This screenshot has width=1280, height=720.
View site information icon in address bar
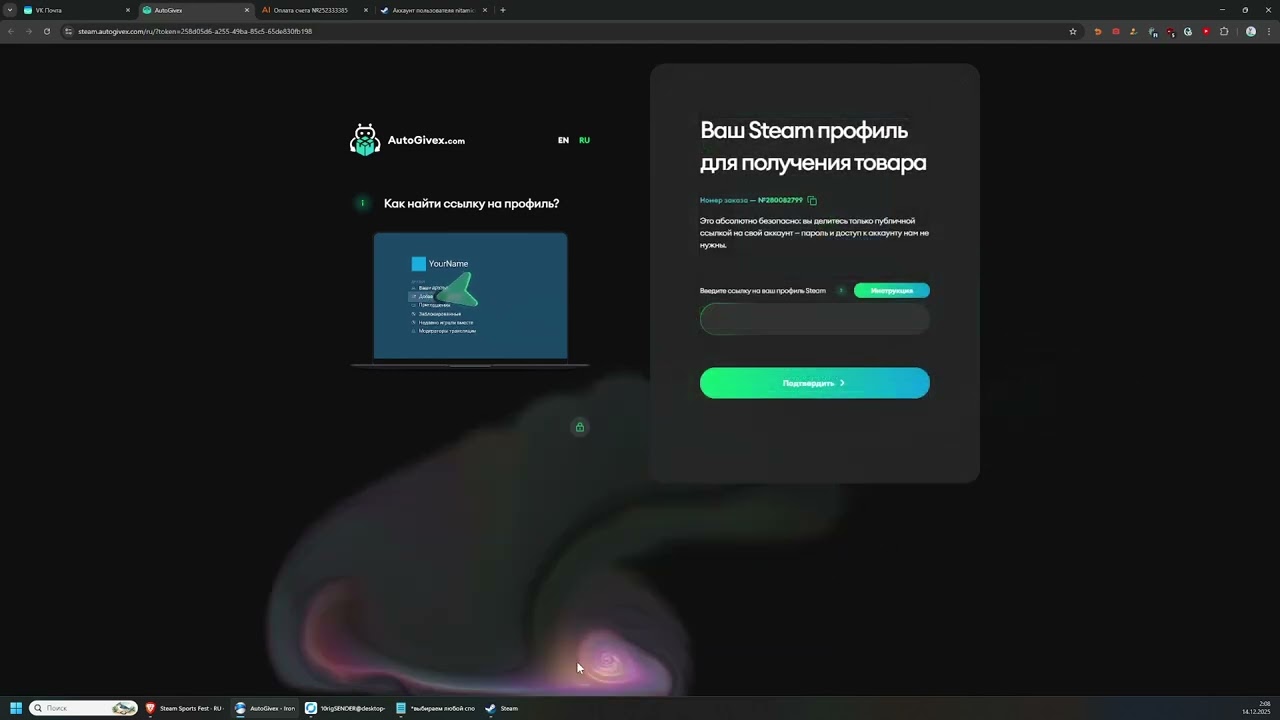click(69, 31)
